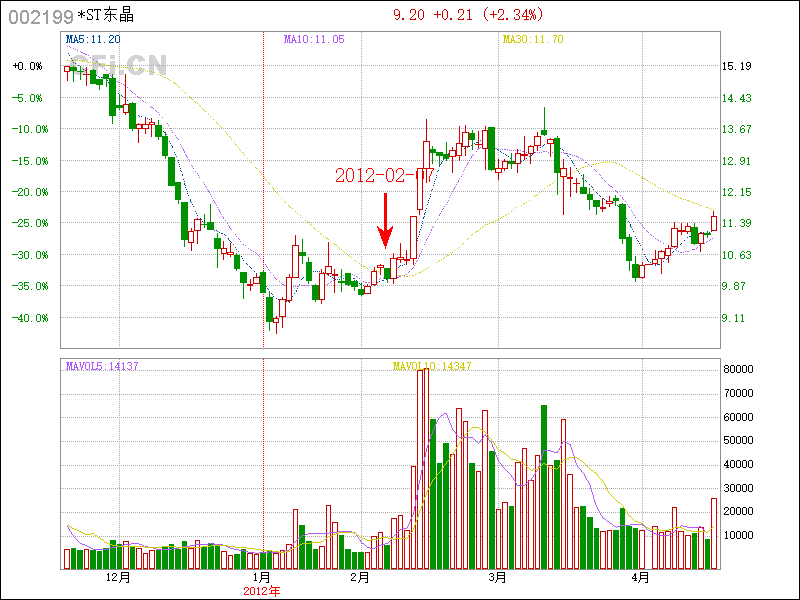Click the stock code 002199
Viewport: 800px width, 600px height.
(39, 16)
